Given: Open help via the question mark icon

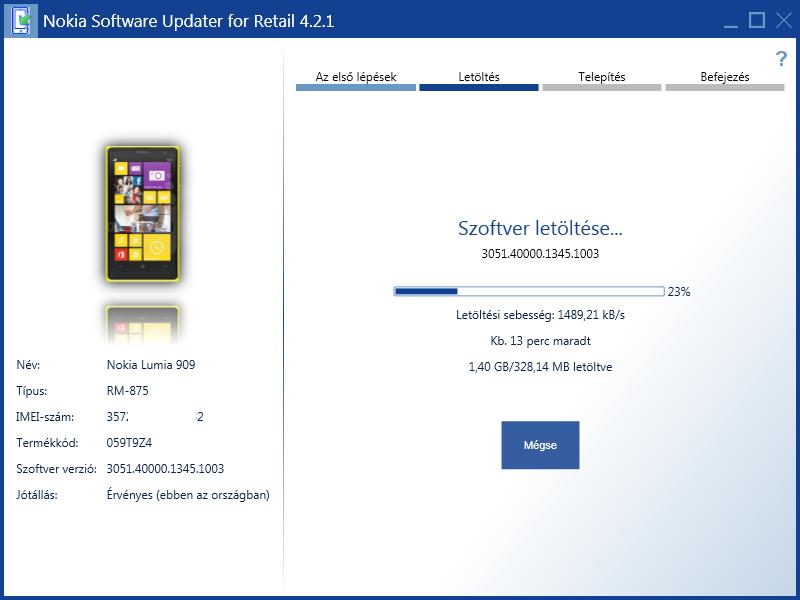Looking at the screenshot, I should [x=781, y=59].
